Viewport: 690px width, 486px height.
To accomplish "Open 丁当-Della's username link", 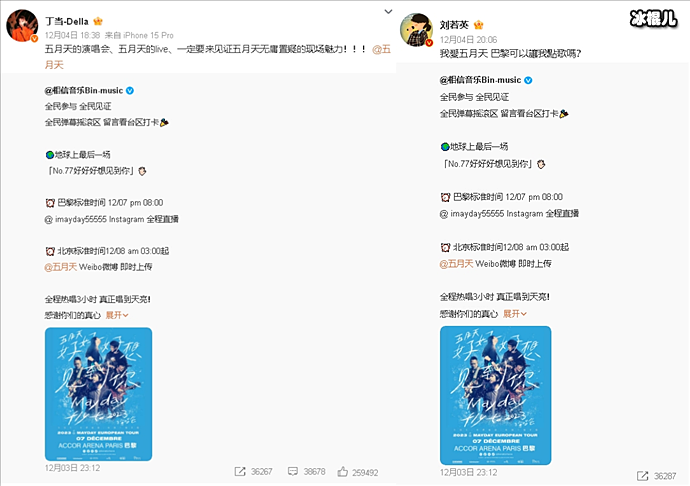I will point(67,21).
